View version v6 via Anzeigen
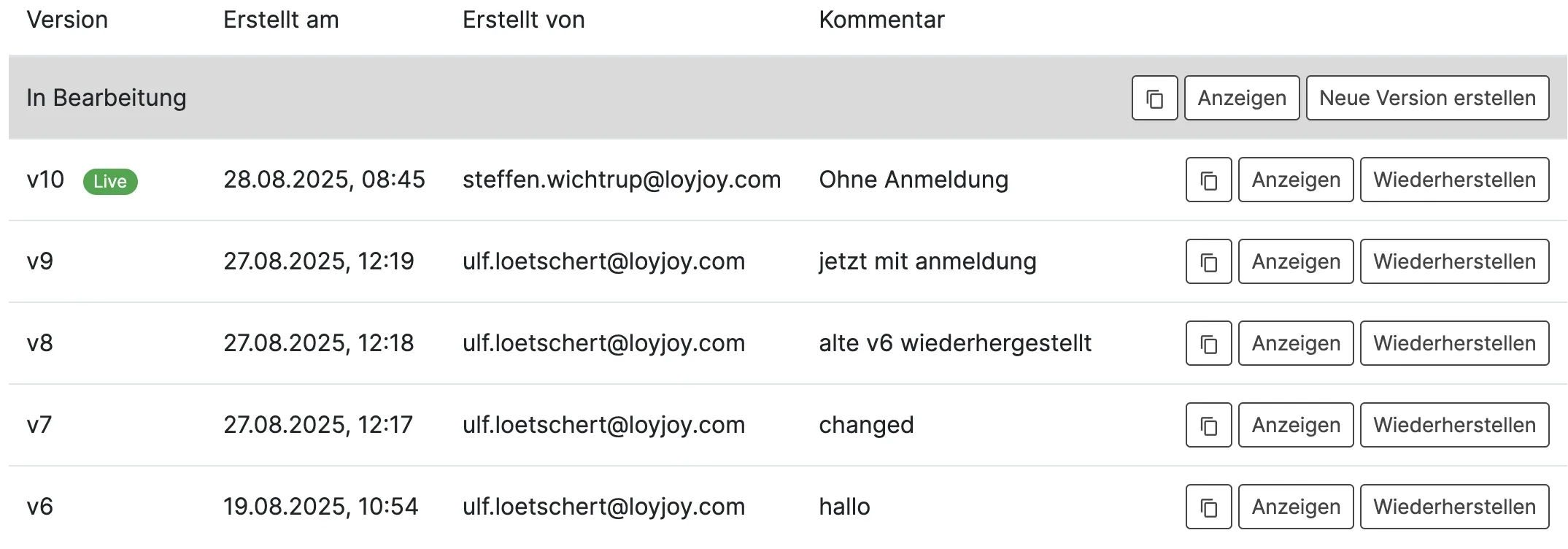Viewport: 1568px width, 549px height. pyautogui.click(x=1295, y=507)
